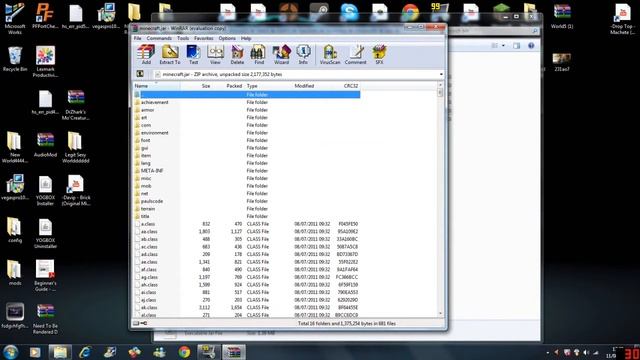Click the scroll down arrow of file list

tap(440, 313)
